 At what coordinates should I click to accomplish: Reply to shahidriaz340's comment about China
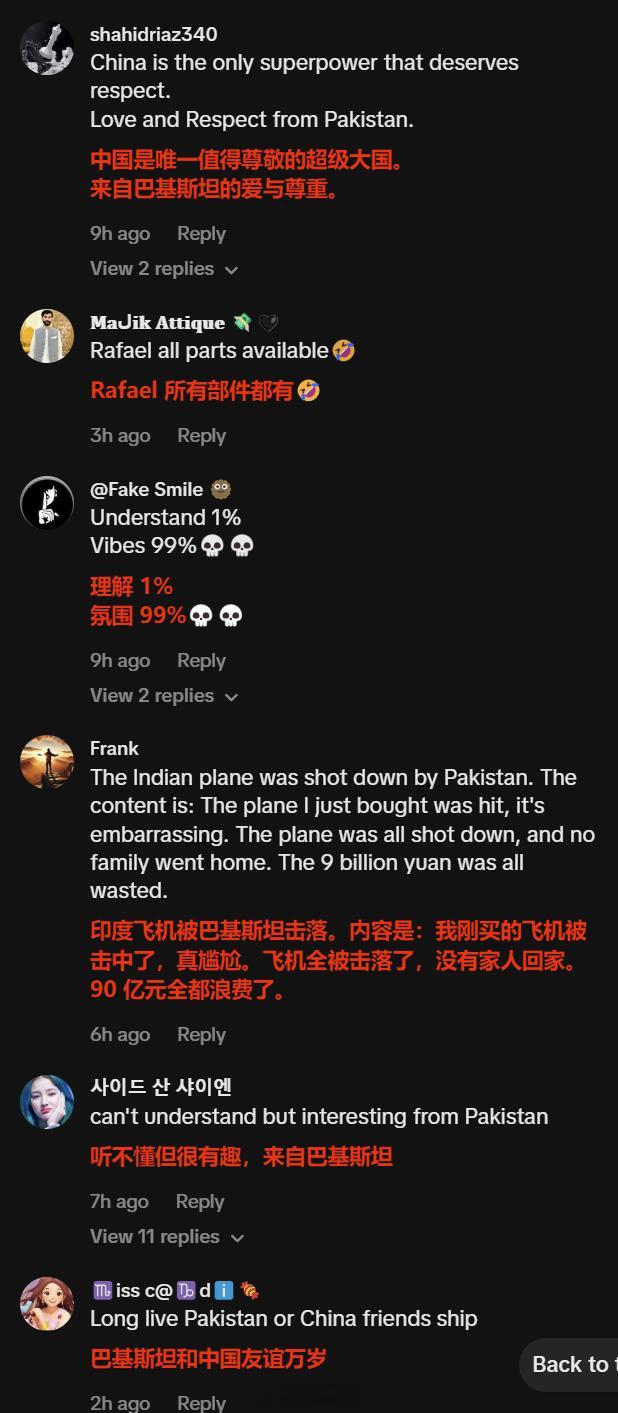(x=201, y=234)
